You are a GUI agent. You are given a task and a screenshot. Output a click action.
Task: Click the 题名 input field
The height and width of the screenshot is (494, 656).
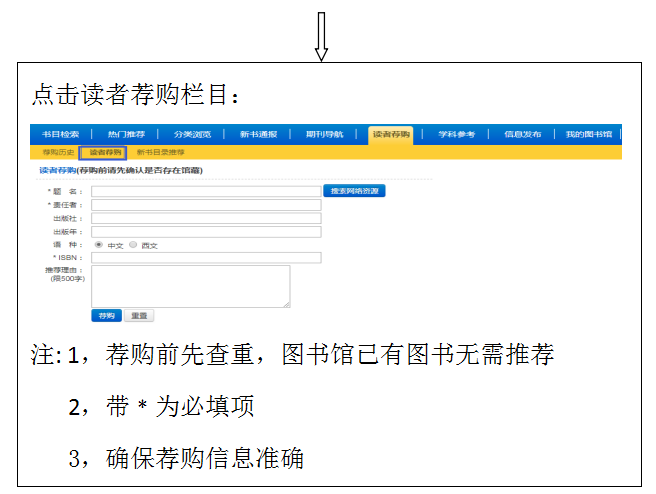click(206, 191)
